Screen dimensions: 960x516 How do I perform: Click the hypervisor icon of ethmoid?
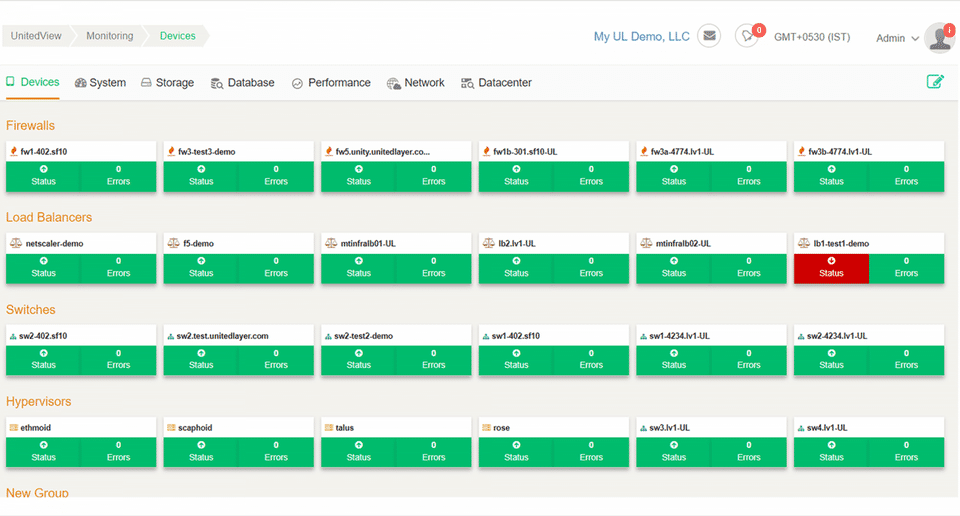(x=13, y=427)
